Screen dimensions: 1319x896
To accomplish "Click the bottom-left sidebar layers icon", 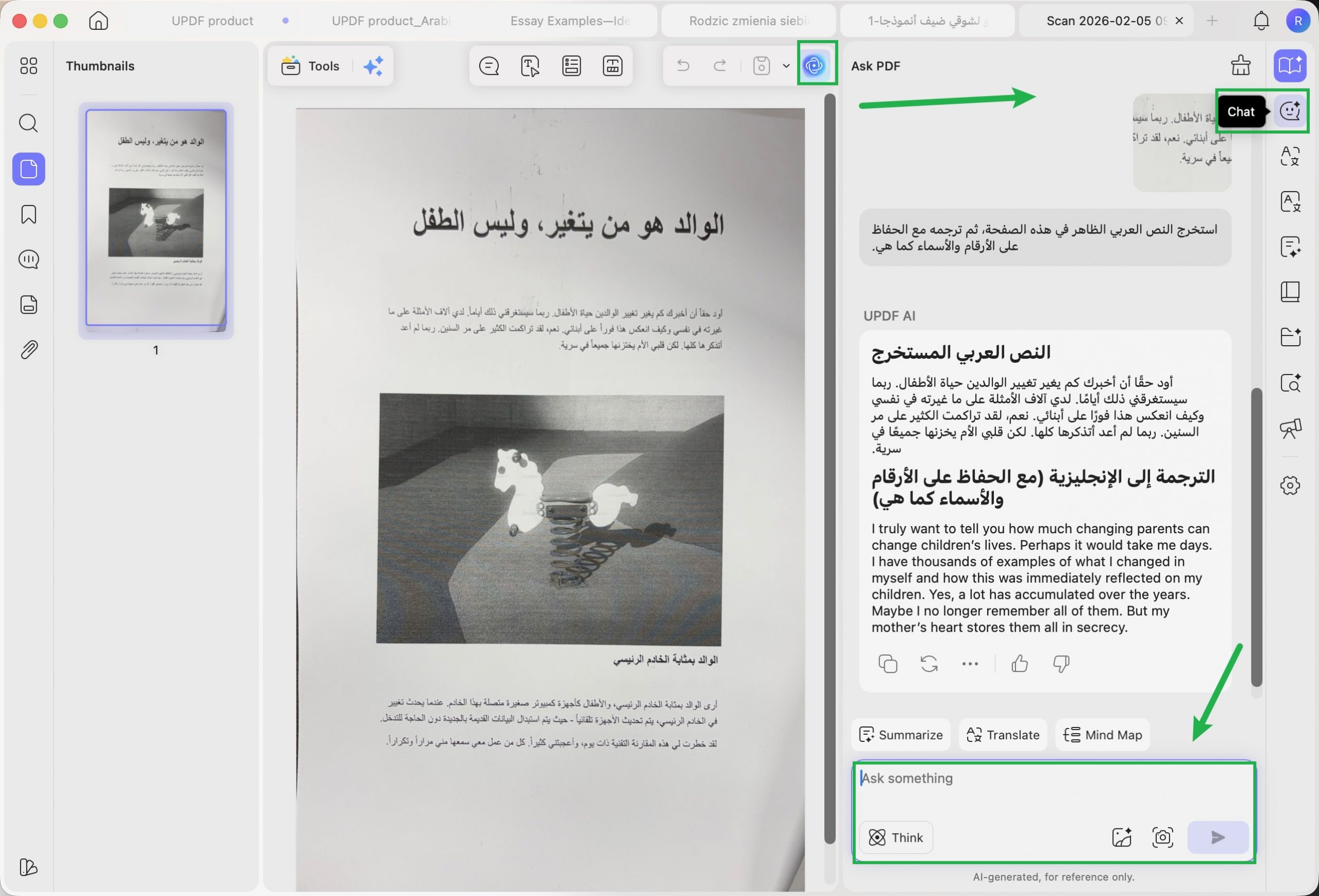I will 28,867.
